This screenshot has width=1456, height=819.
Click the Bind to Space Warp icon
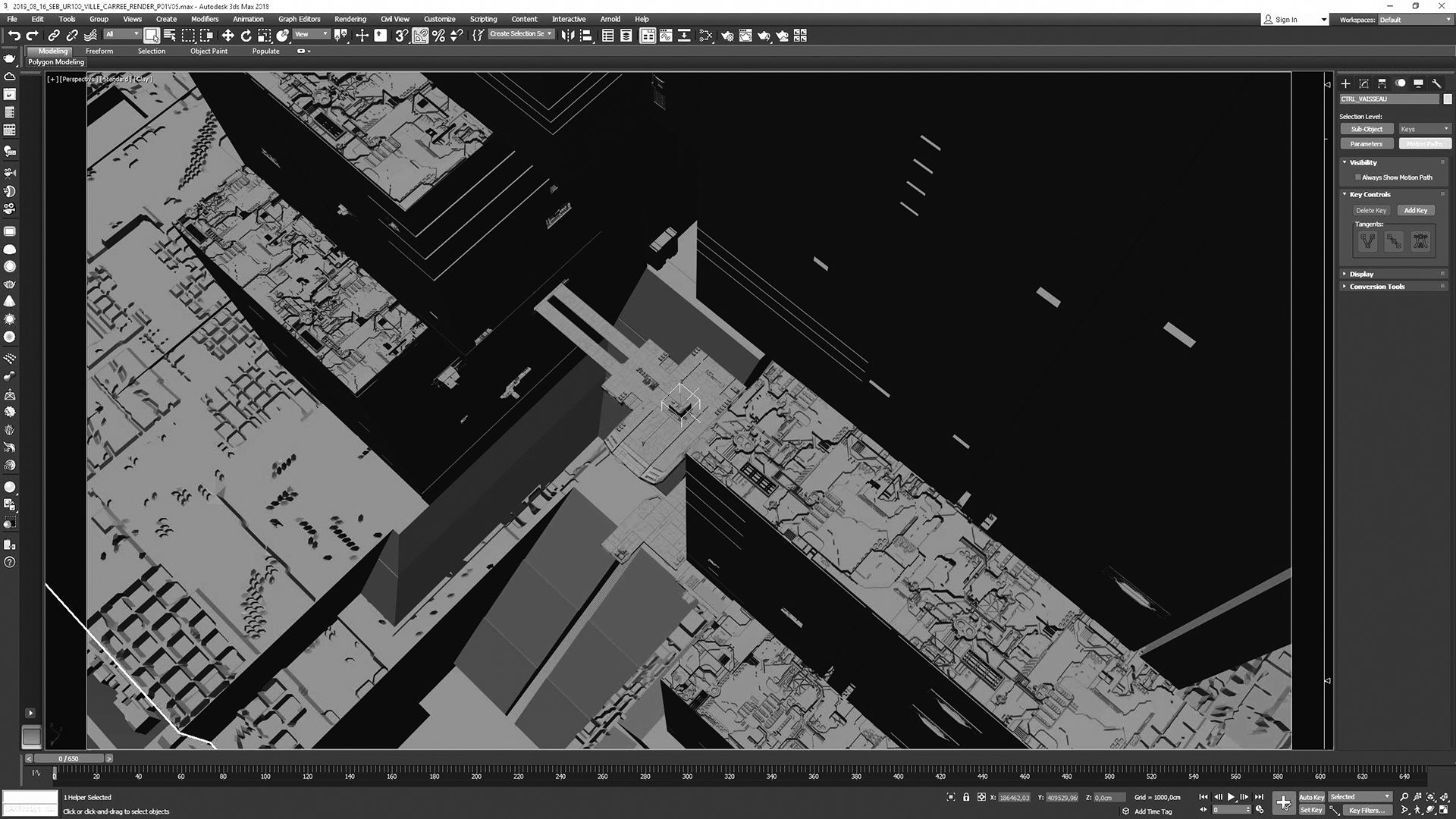(x=90, y=35)
